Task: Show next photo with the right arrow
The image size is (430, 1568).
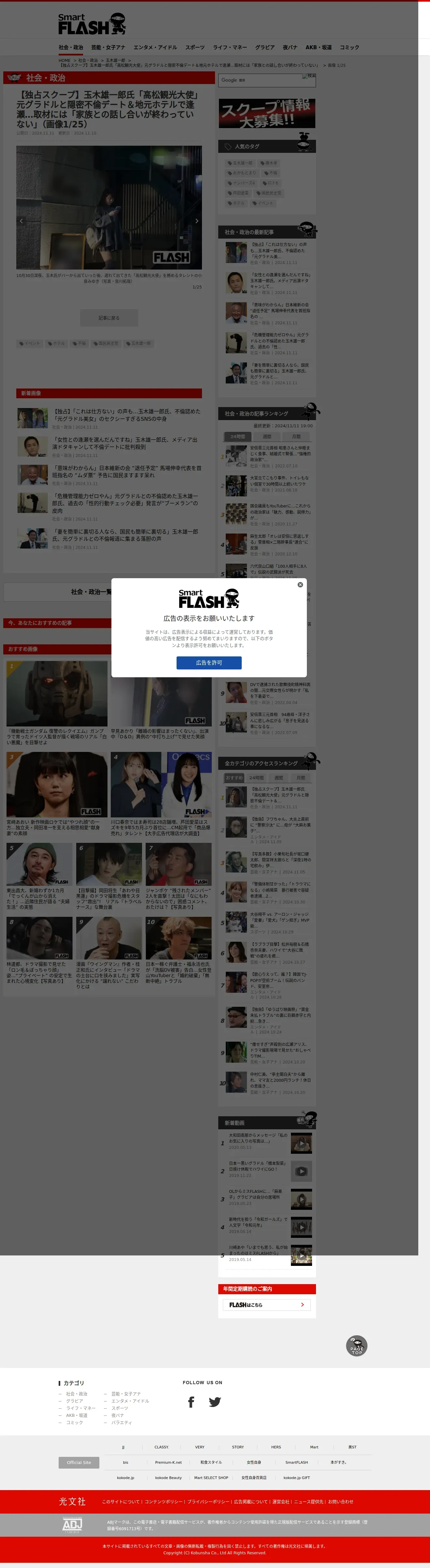Action: pos(196,221)
